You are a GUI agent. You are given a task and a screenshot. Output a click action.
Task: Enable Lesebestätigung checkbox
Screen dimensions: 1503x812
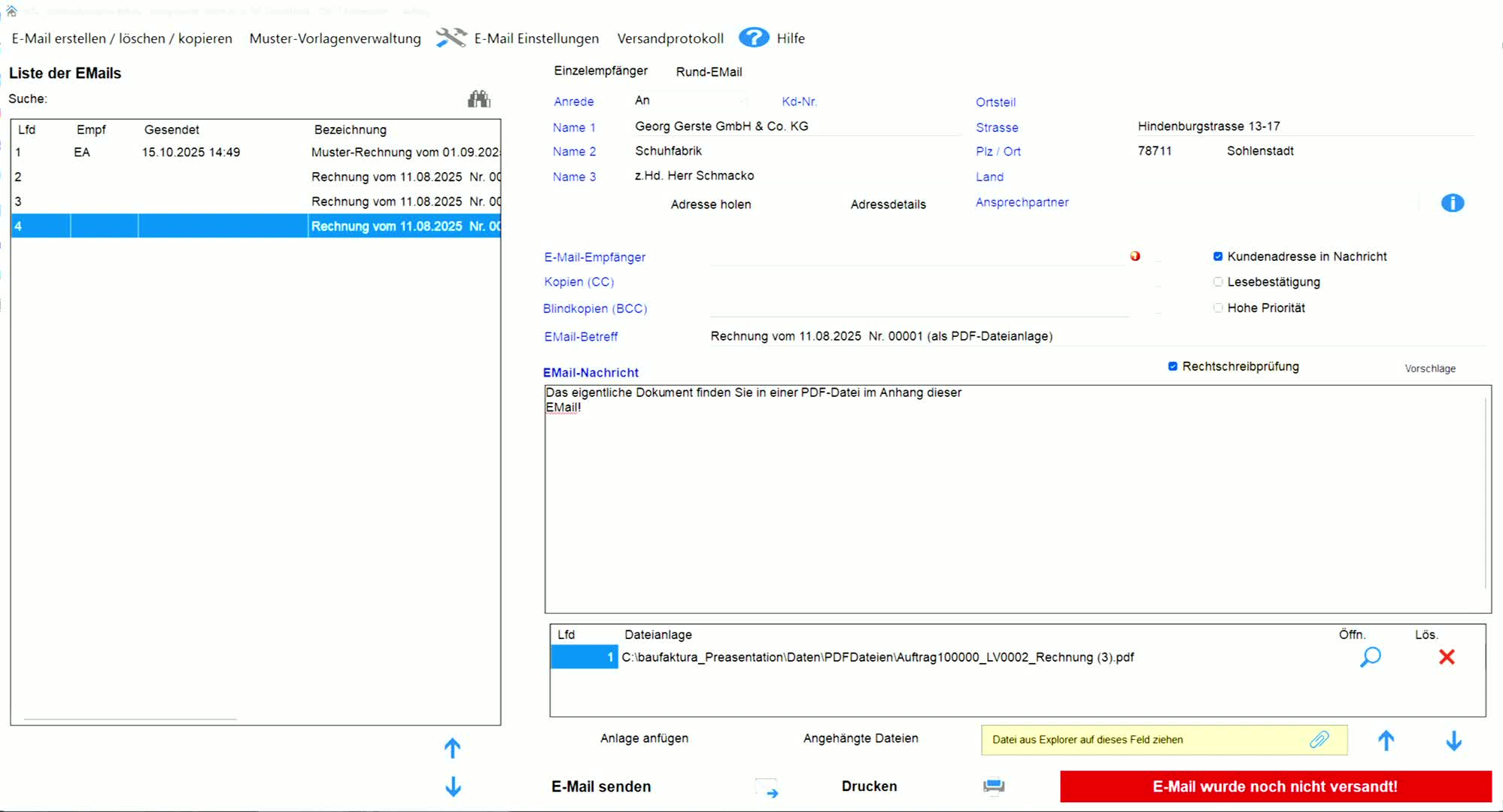(x=1218, y=282)
